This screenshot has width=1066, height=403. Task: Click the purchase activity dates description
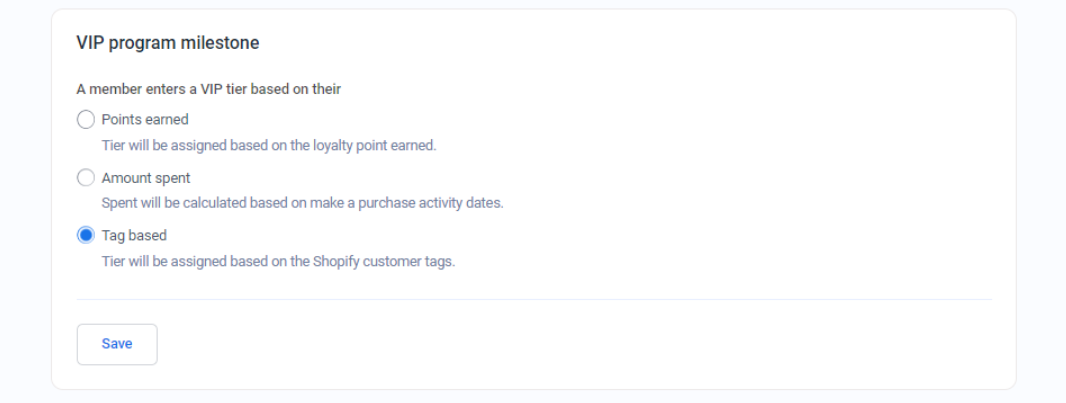302,203
